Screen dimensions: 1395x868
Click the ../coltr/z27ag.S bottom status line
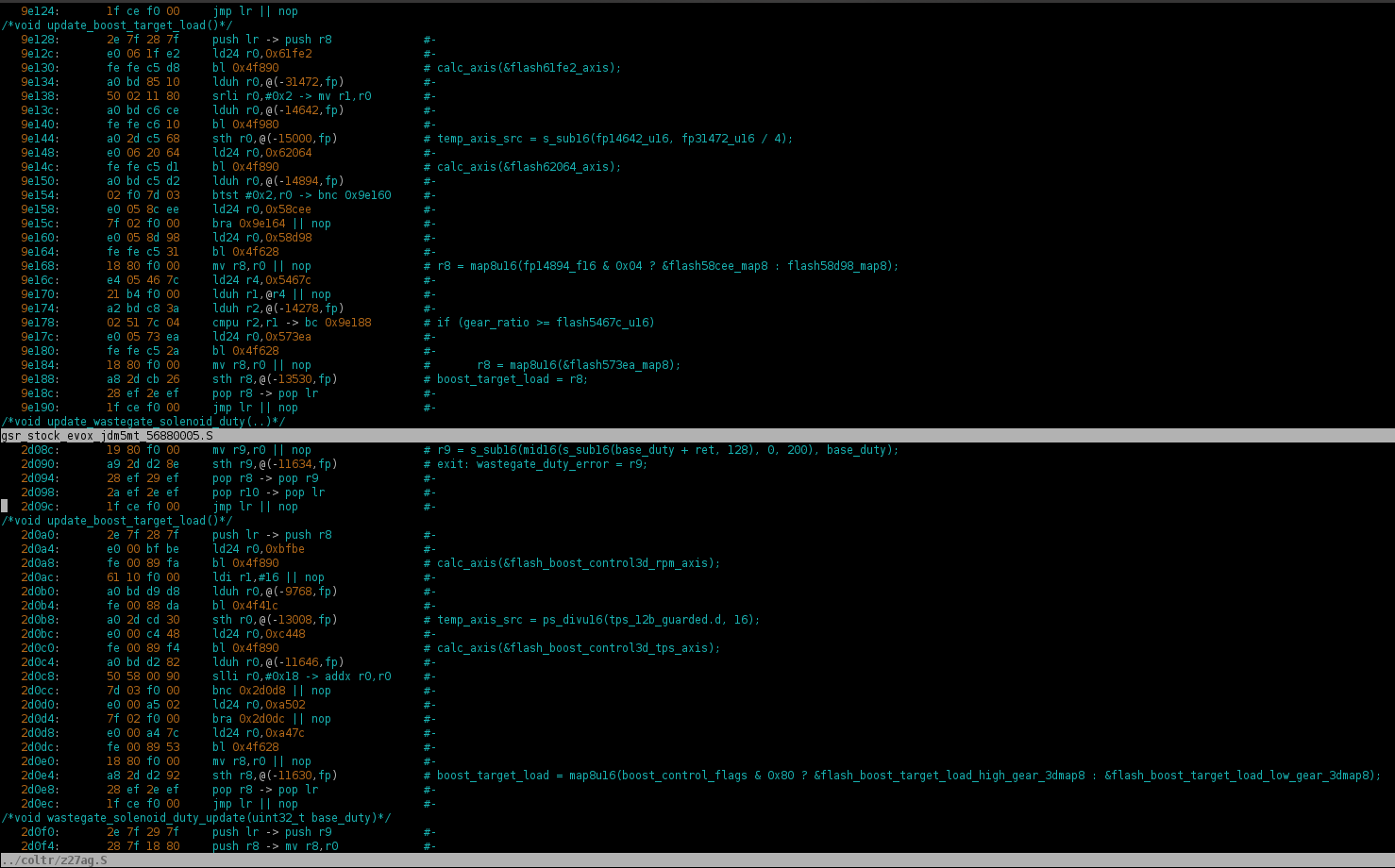pos(57,860)
